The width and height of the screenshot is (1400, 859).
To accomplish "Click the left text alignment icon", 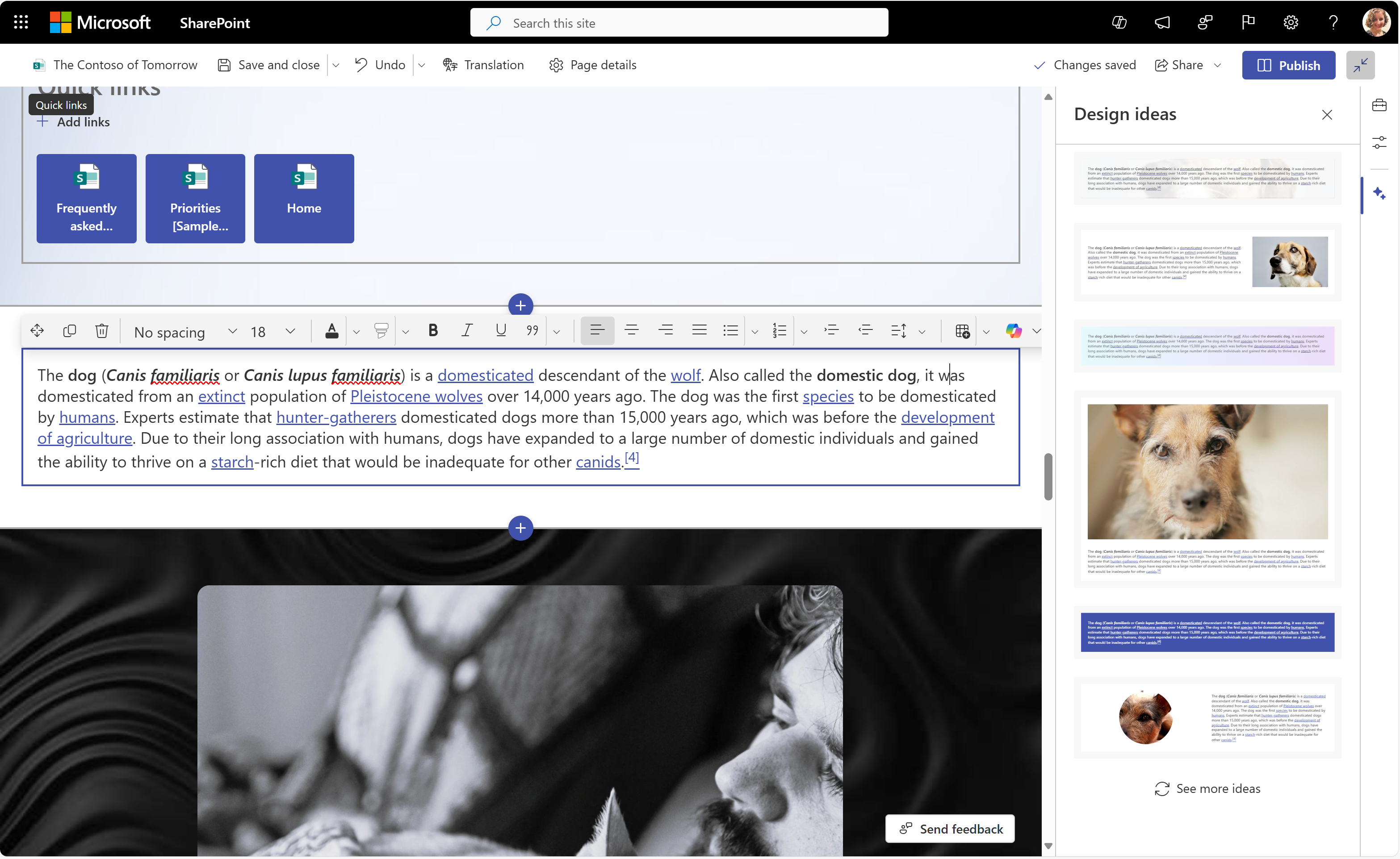I will [x=596, y=330].
